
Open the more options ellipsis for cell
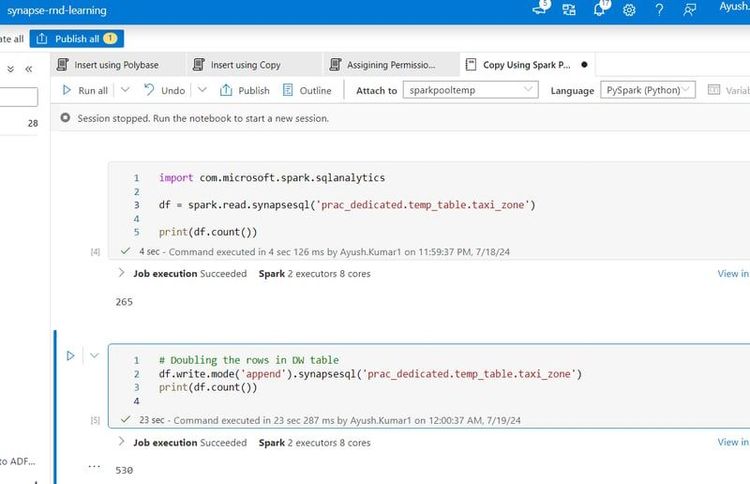coord(94,466)
